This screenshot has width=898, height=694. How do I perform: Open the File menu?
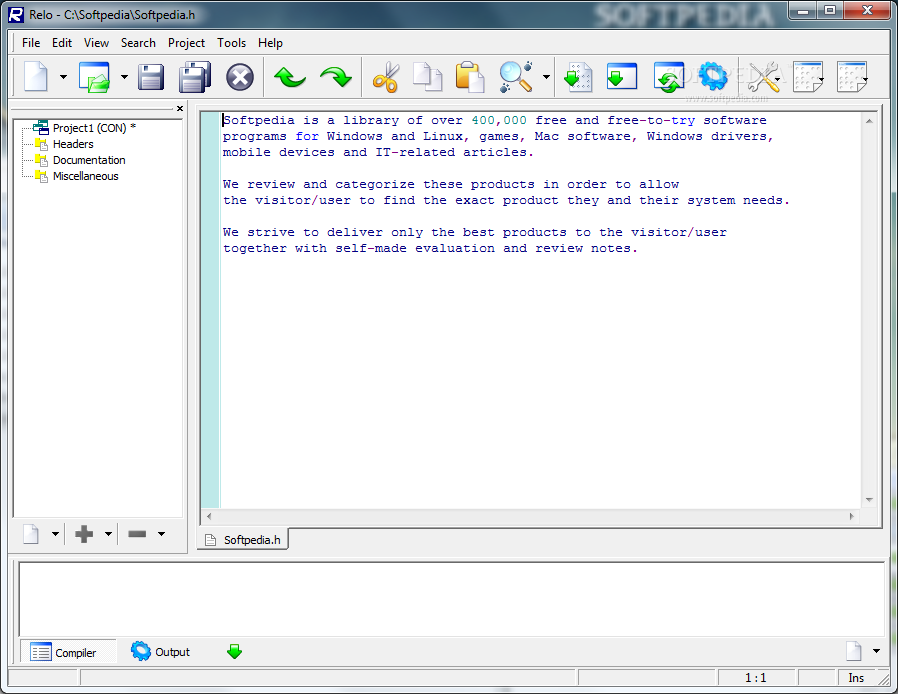[x=31, y=43]
